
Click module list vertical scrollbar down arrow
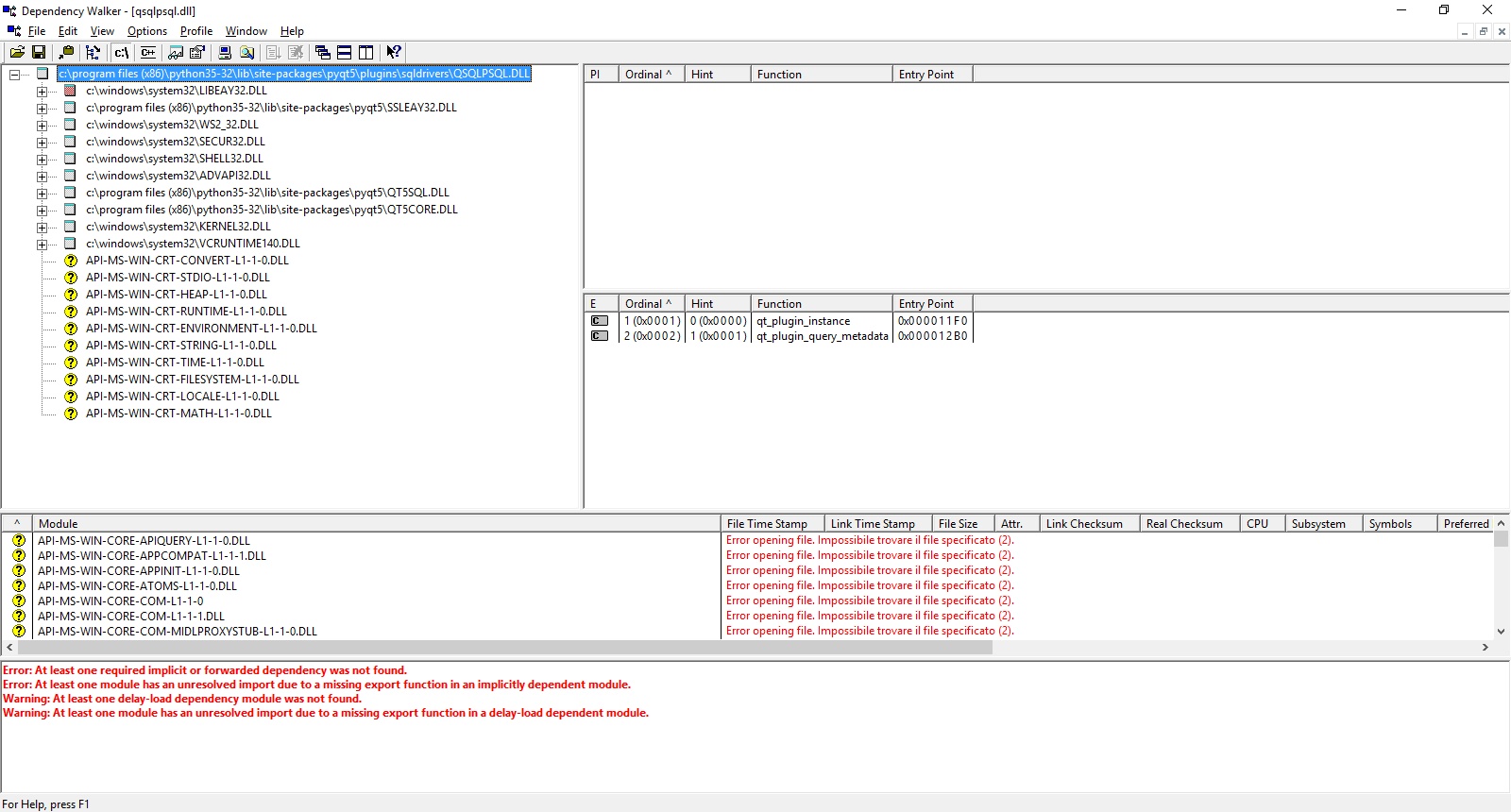tap(1501, 632)
